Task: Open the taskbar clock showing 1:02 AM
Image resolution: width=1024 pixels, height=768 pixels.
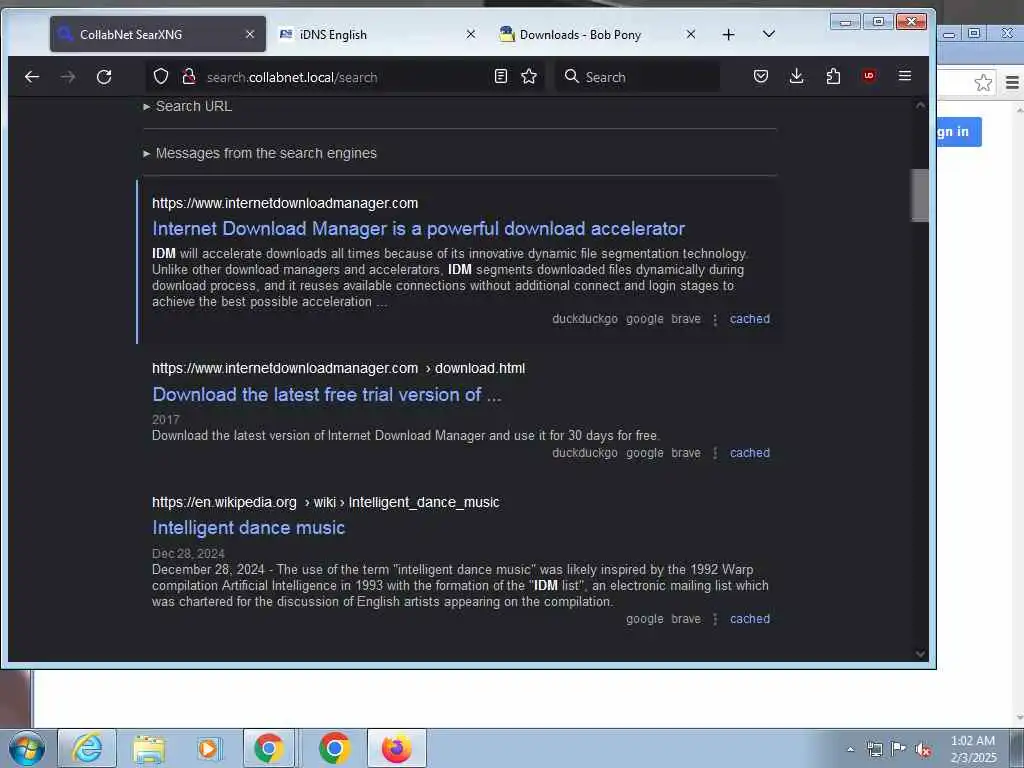Action: tap(973, 749)
